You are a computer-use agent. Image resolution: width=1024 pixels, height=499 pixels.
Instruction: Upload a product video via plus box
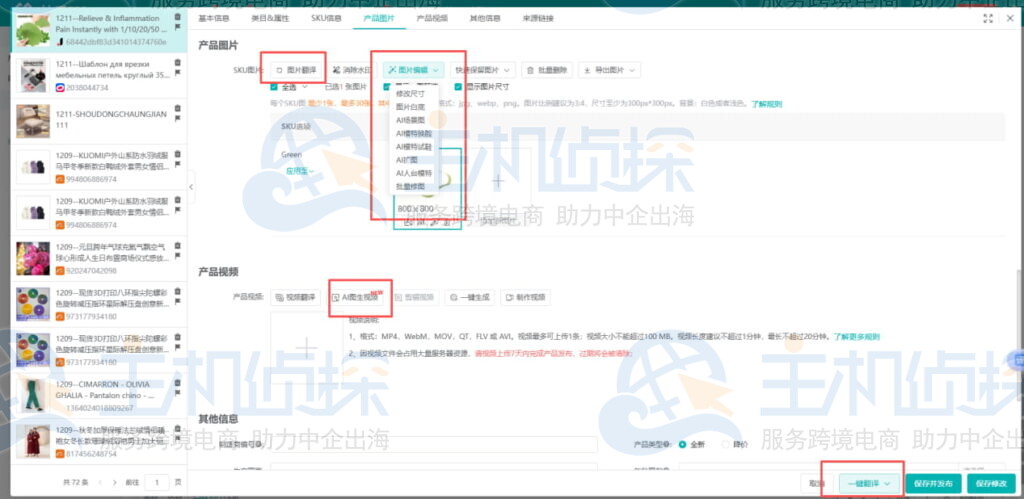(x=306, y=347)
